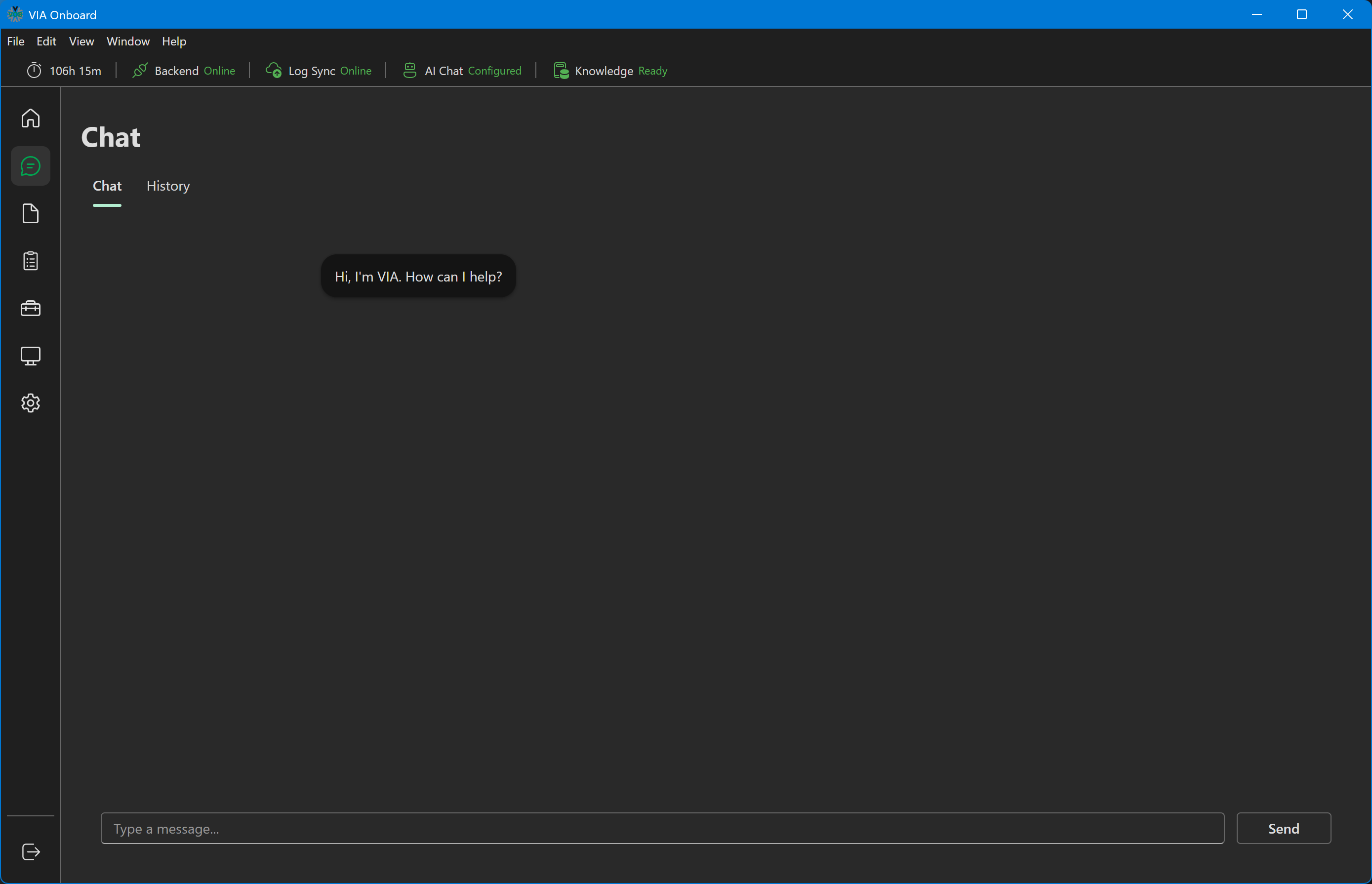Click the Backend plug status icon
The image size is (1372, 884).
click(x=140, y=71)
